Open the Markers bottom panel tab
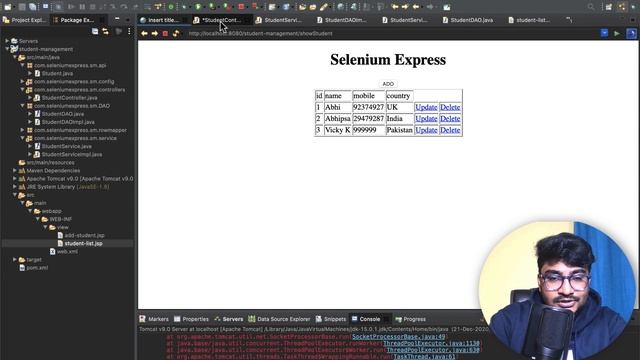This screenshot has height=360, width=640. pos(154,319)
